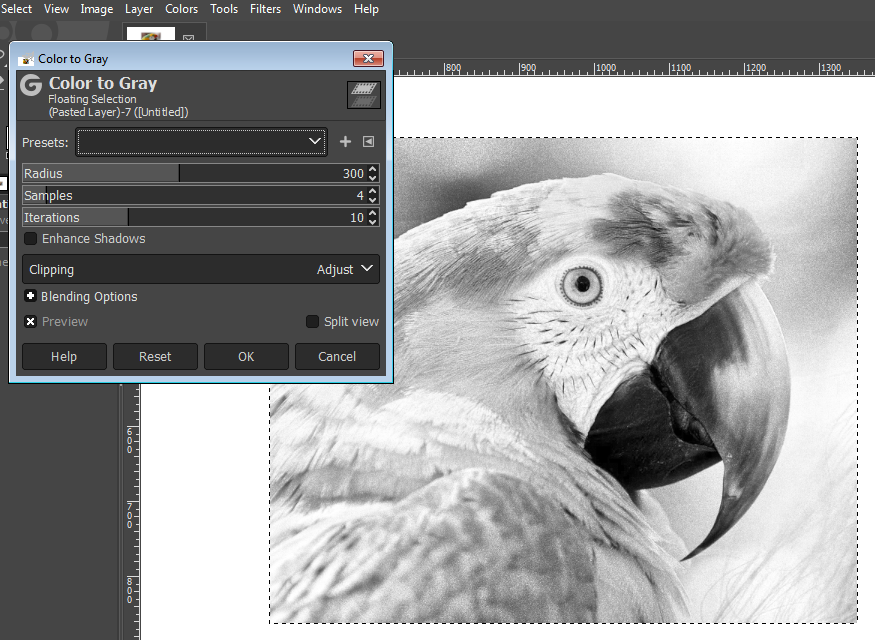Image resolution: width=875 pixels, height=640 pixels.
Task: Save current settings as named preset plus icon
Action: 346,142
